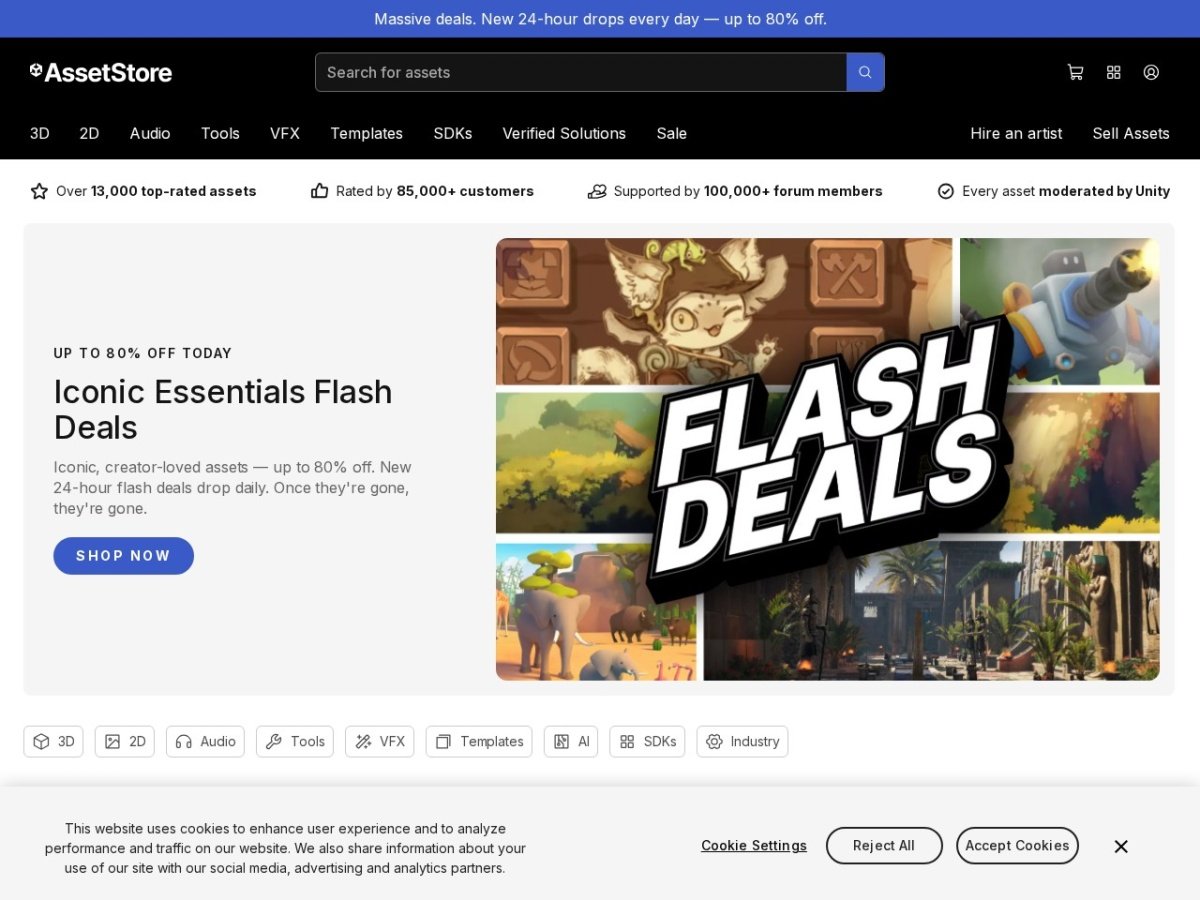Click the Rated by 85,000+ customers text

point(435,191)
